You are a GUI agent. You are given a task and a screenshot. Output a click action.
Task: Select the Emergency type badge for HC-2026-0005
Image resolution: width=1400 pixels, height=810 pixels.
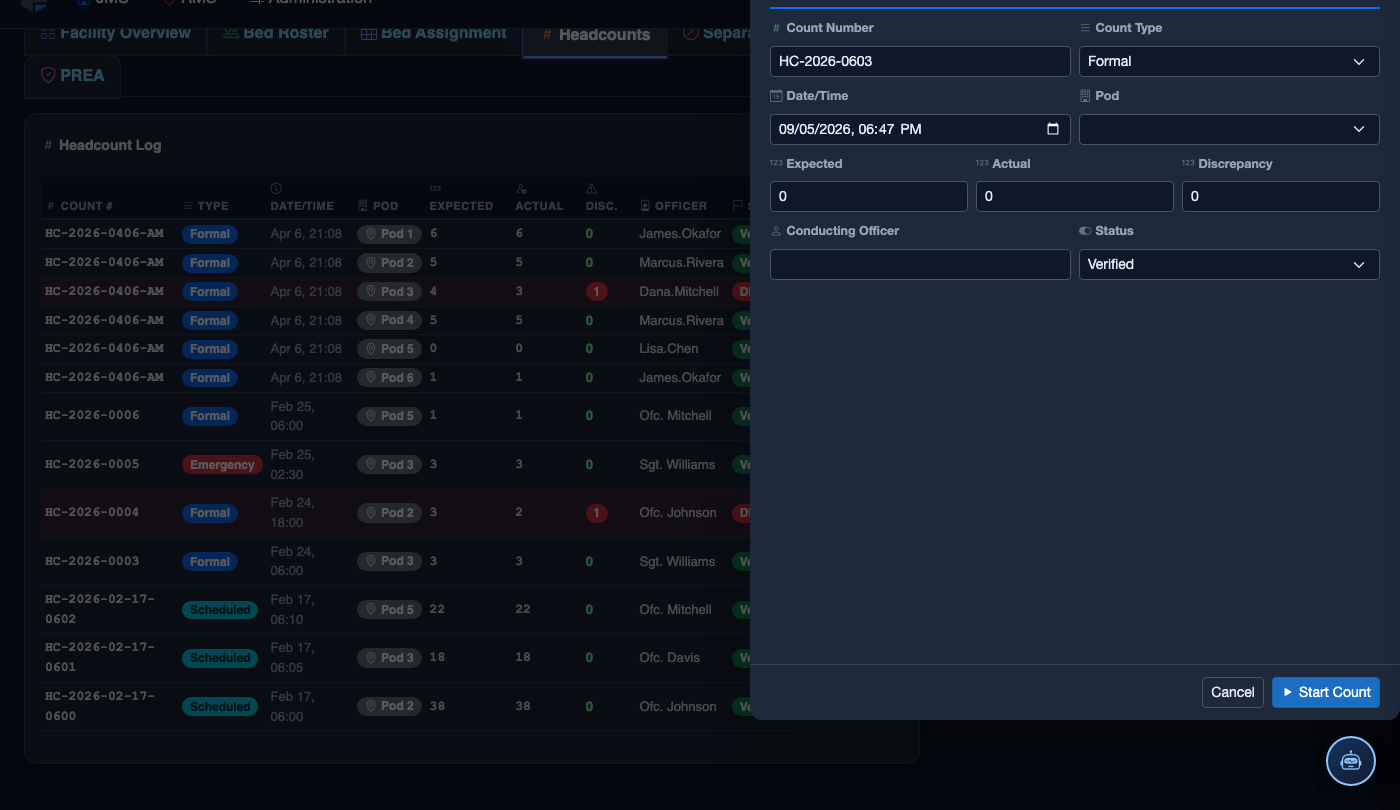(222, 465)
